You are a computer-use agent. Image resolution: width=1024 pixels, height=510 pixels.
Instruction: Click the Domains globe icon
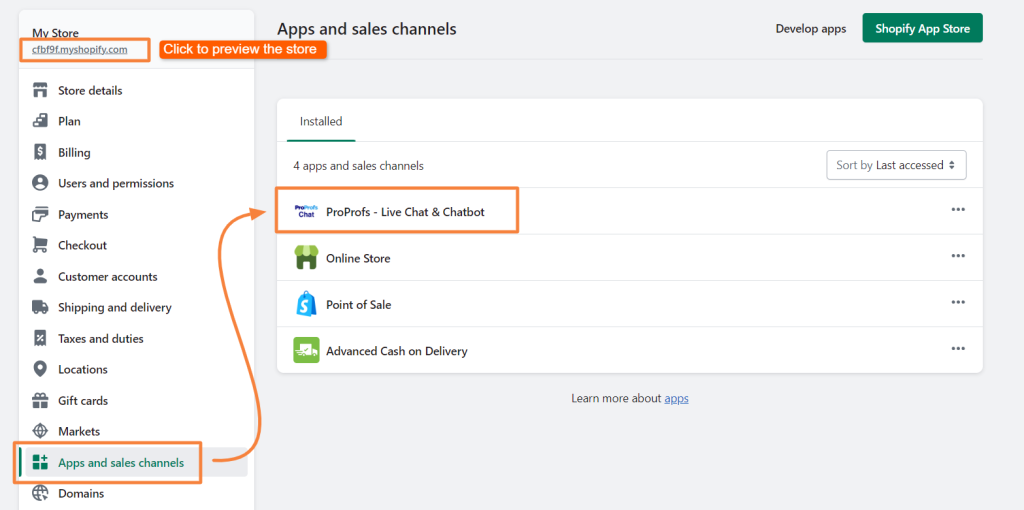[x=40, y=493]
